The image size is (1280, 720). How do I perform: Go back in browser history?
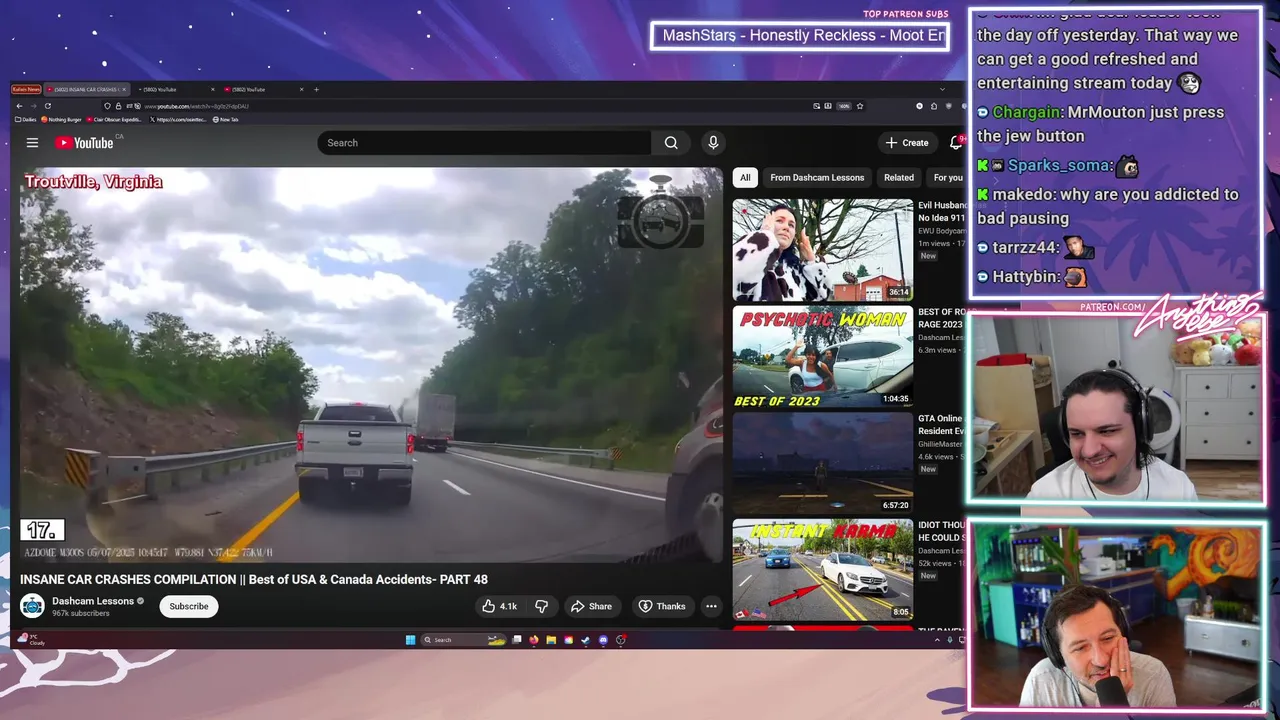coord(19,106)
